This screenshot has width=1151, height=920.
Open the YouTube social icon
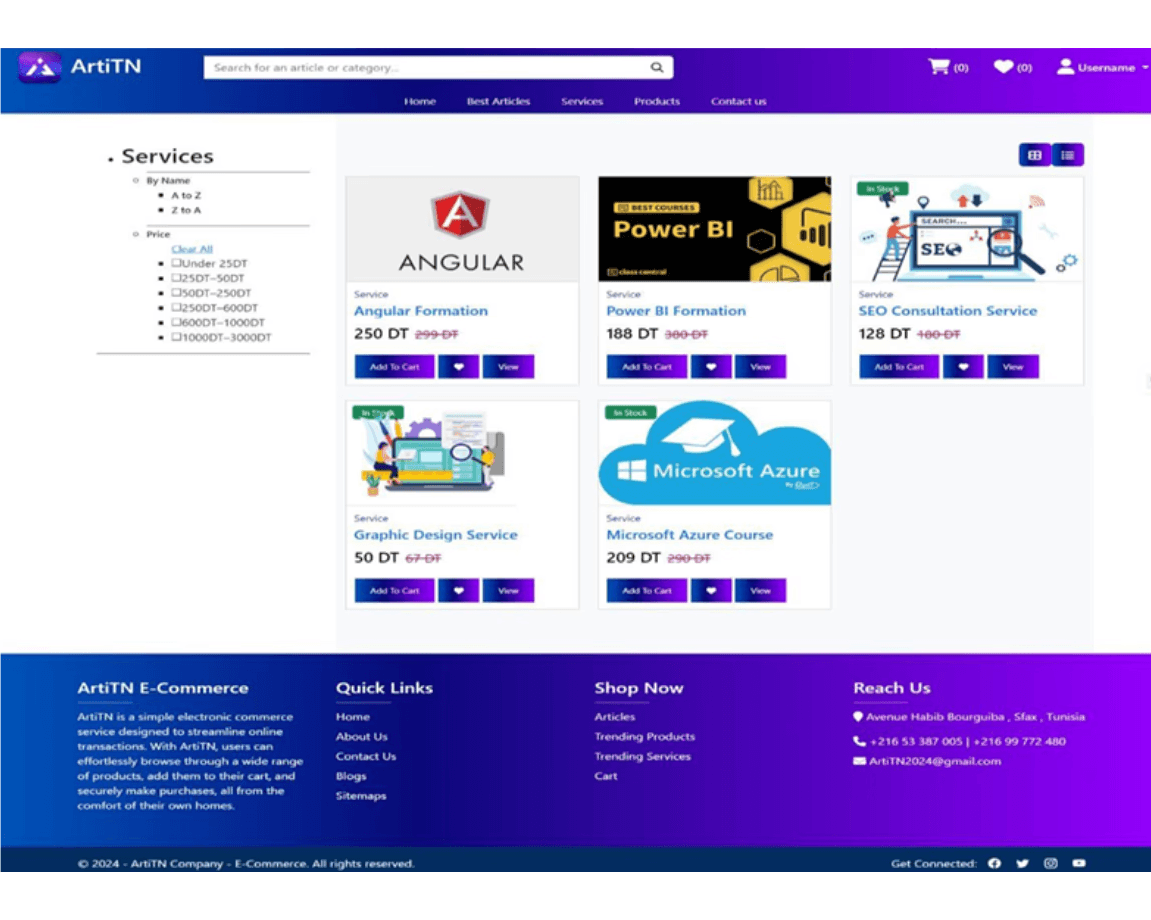click(x=1079, y=863)
